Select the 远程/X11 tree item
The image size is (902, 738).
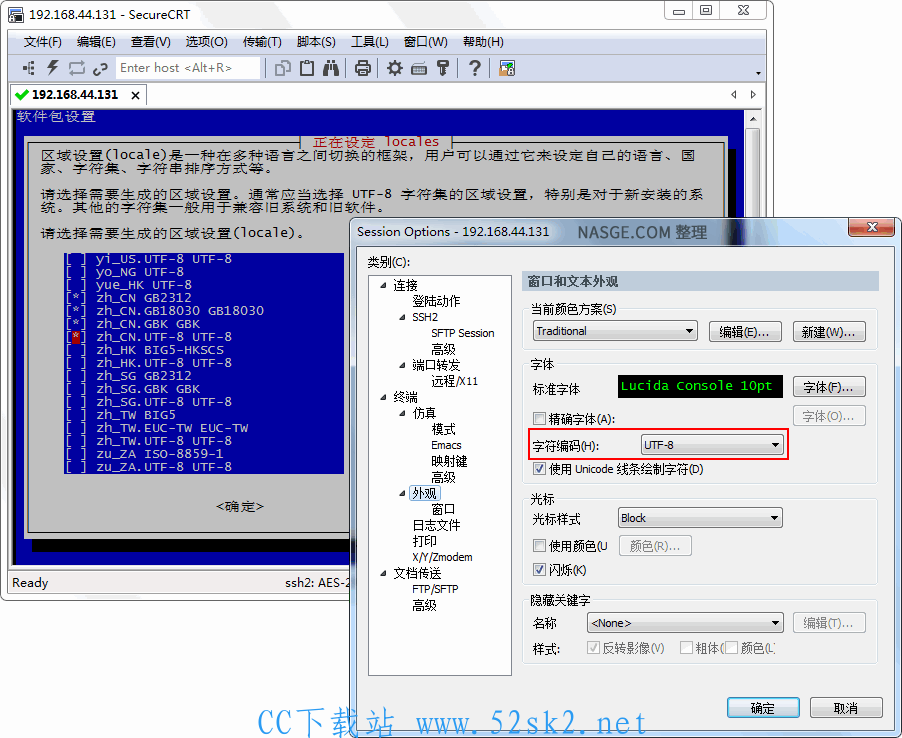(454, 381)
